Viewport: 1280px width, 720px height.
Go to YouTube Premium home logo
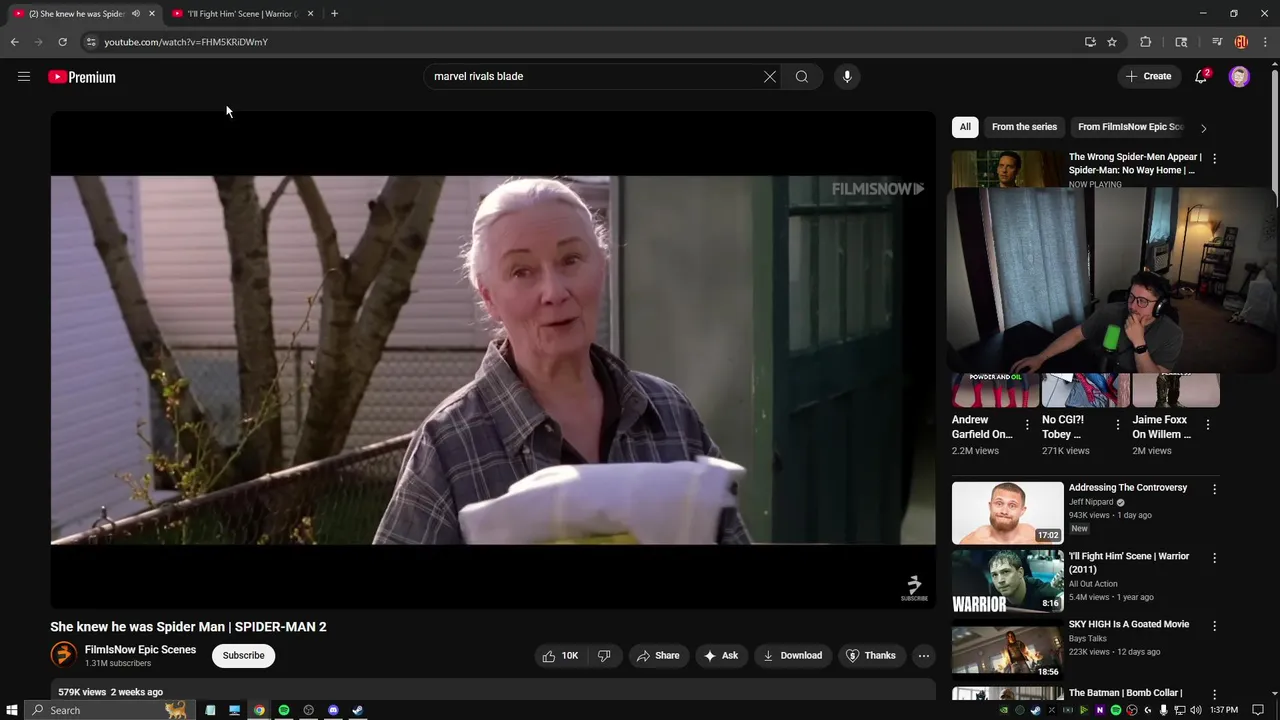(x=82, y=77)
